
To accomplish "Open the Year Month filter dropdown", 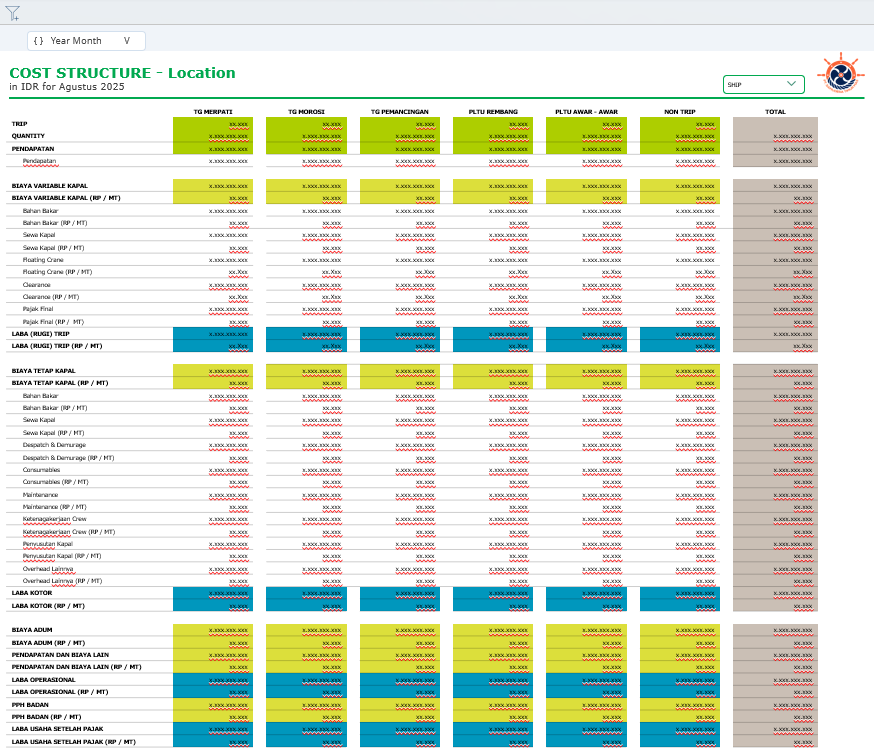I will [86, 41].
